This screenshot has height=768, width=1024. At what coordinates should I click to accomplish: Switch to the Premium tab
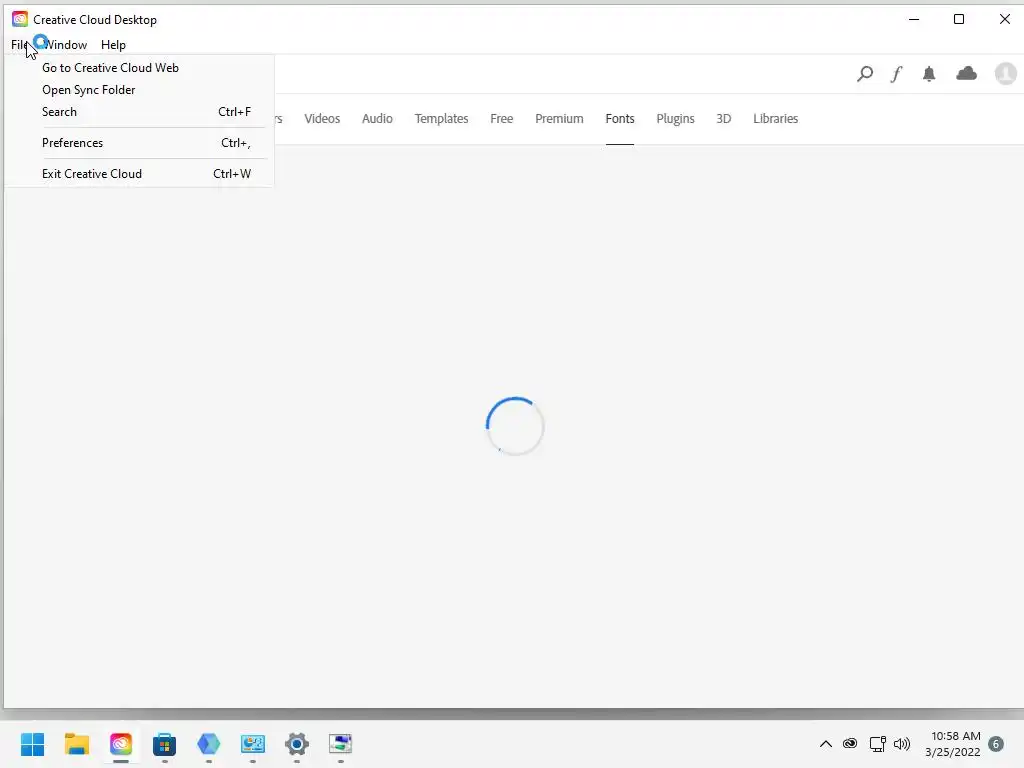click(x=559, y=119)
